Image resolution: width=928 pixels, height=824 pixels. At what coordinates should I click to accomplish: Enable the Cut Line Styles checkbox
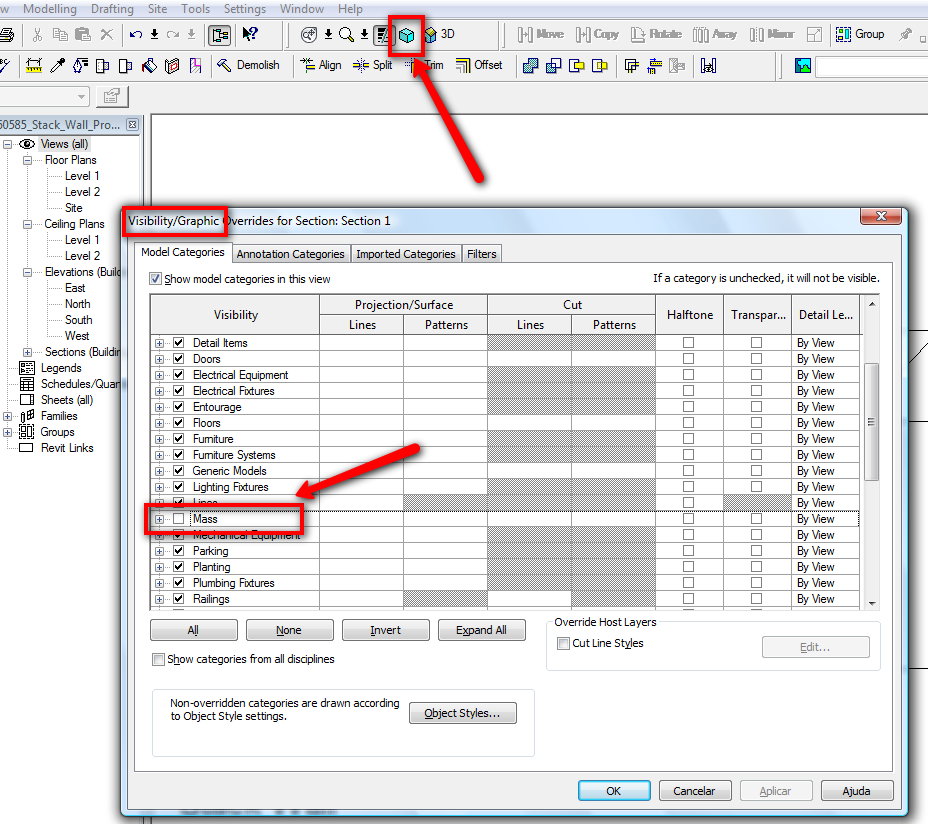point(564,644)
